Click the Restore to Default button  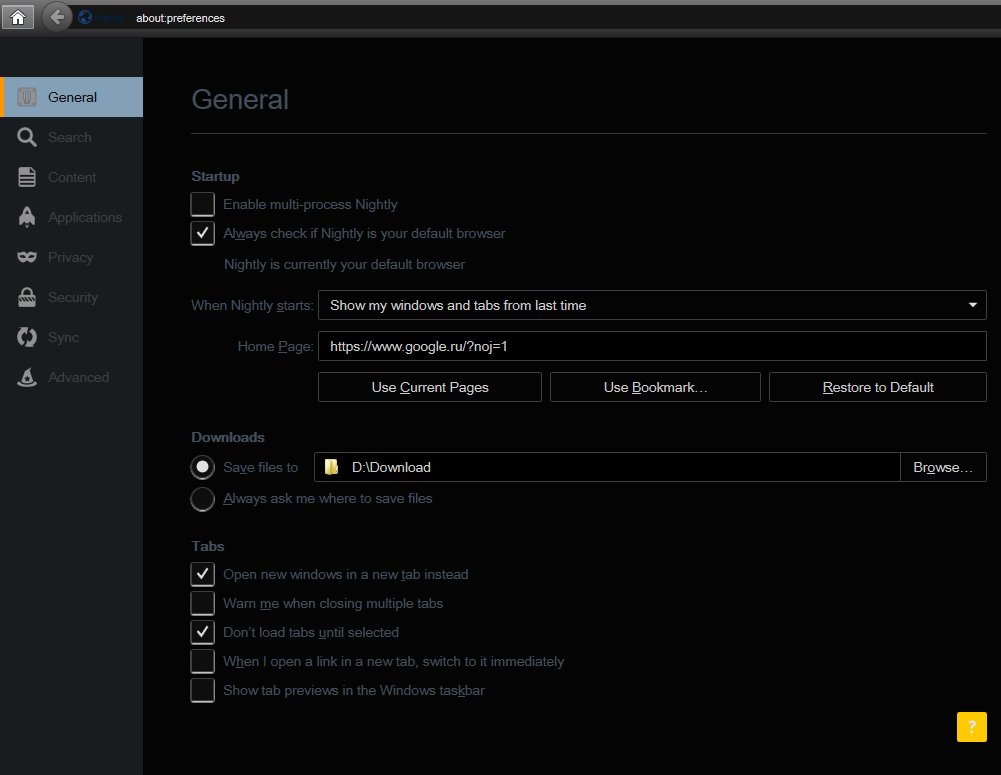coord(878,388)
